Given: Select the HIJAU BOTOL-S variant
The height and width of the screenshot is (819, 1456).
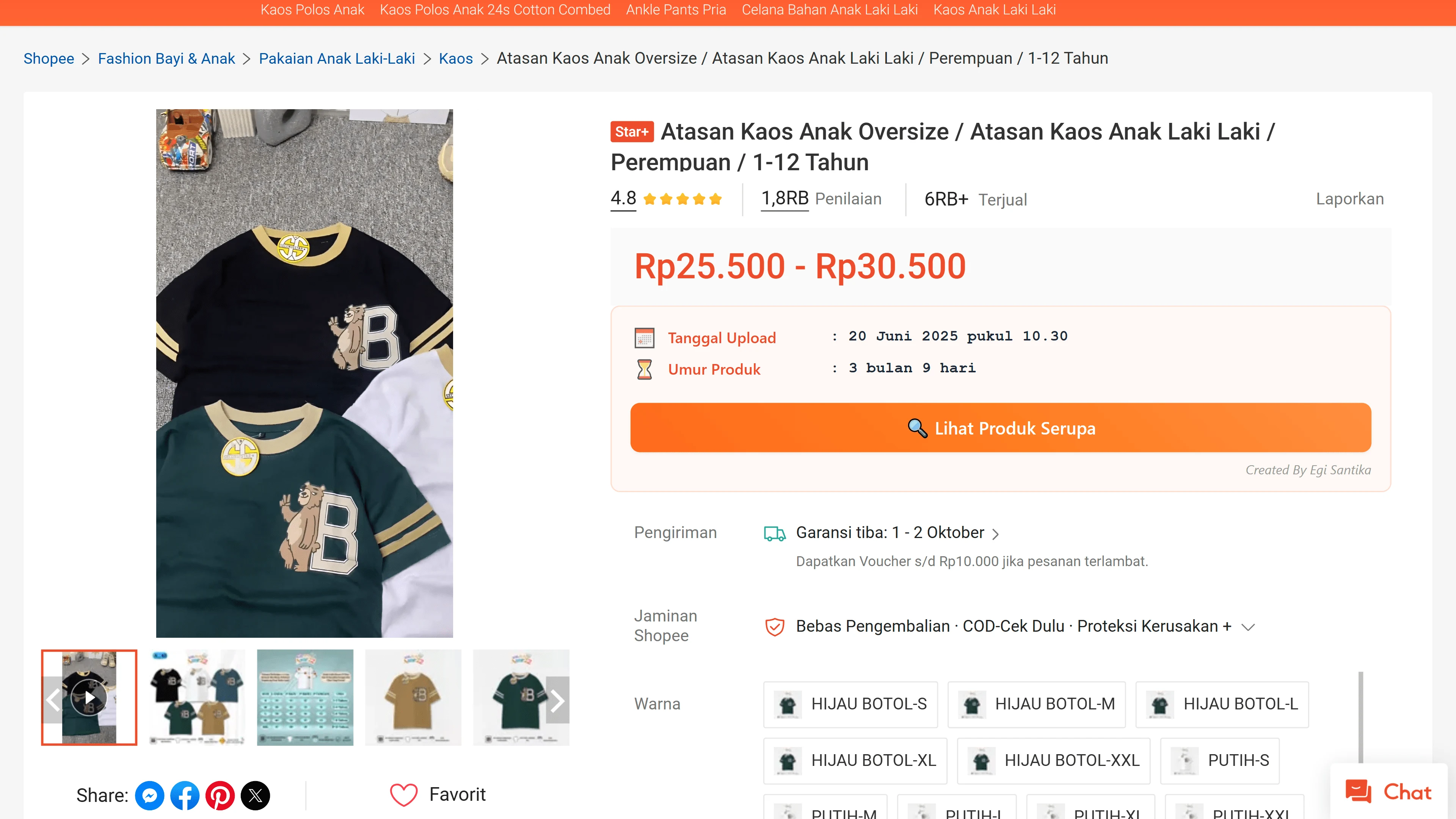Looking at the screenshot, I should [x=850, y=704].
